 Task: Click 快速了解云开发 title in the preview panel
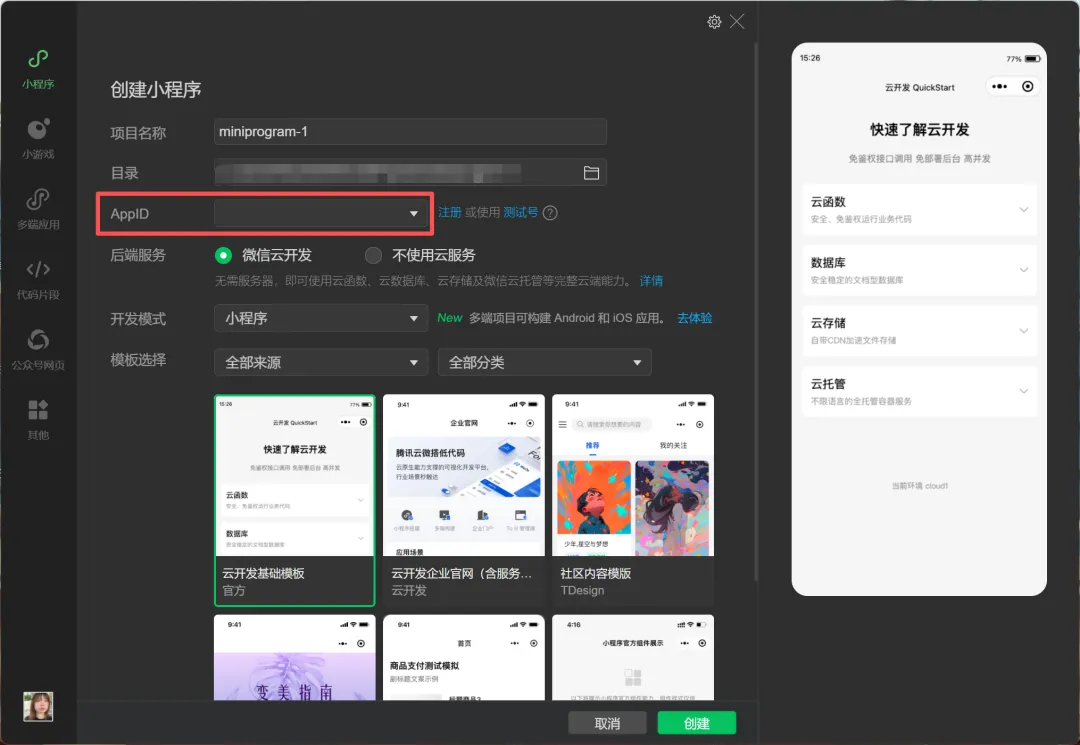920,130
